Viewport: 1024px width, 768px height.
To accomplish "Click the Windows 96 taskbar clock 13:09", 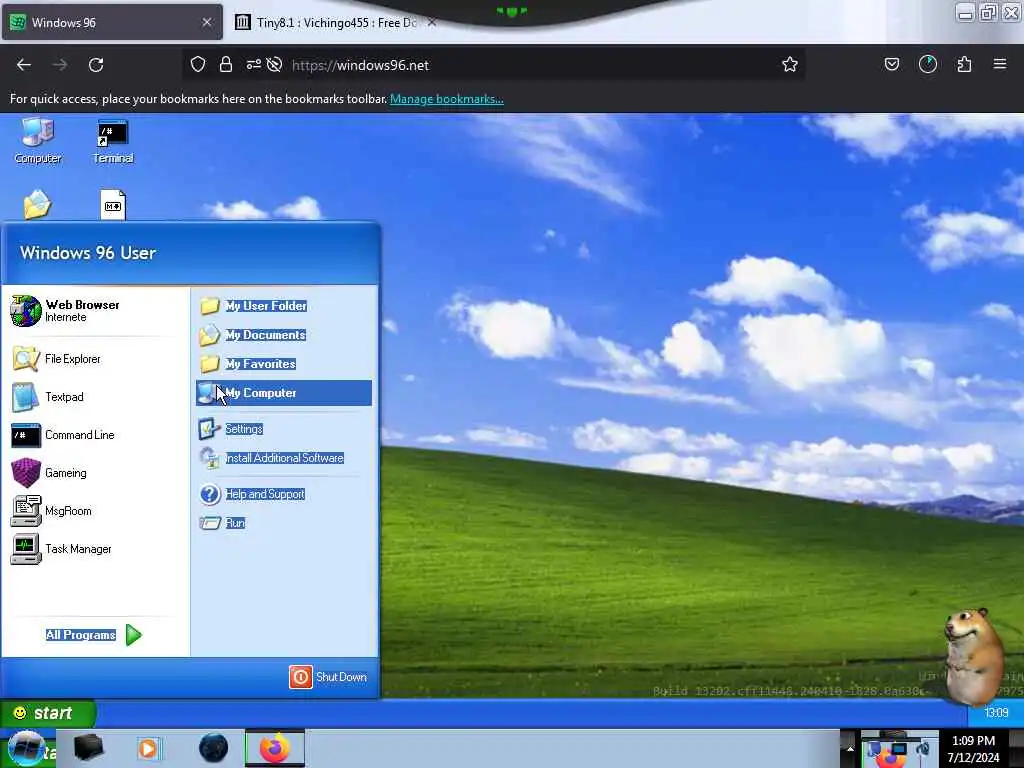I will point(996,712).
